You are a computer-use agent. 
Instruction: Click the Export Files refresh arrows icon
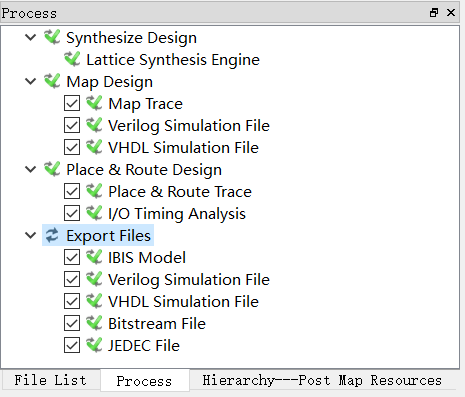tap(52, 235)
